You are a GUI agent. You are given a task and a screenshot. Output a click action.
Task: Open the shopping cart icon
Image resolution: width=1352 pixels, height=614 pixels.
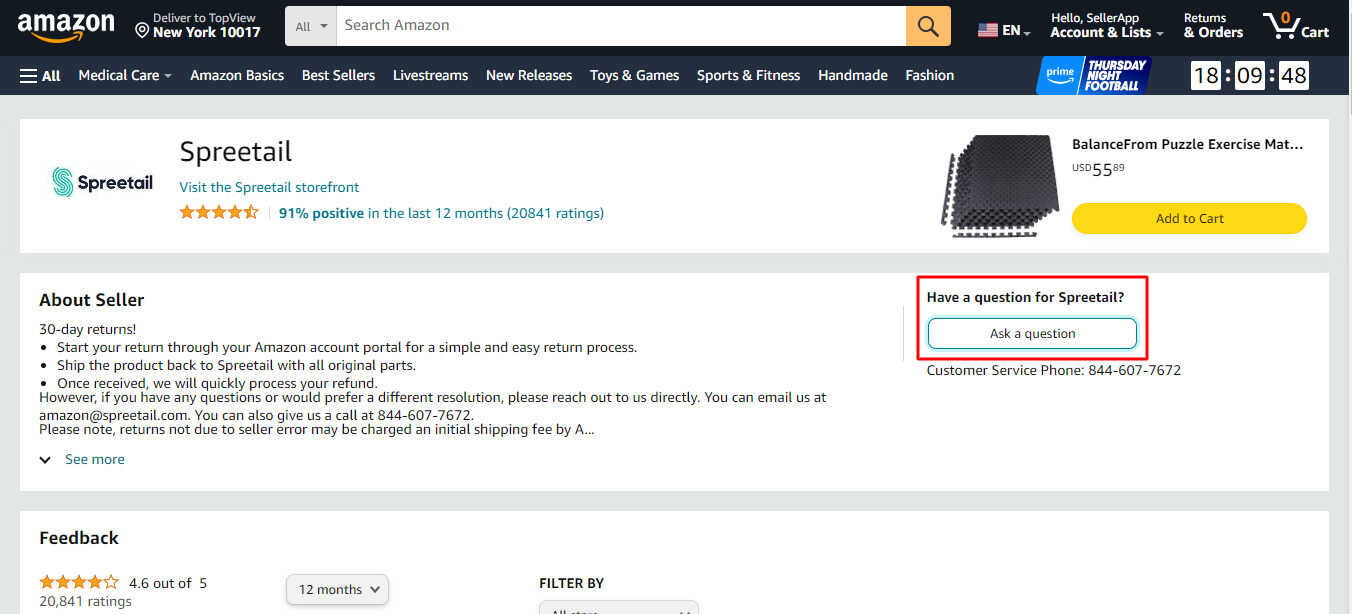1296,26
